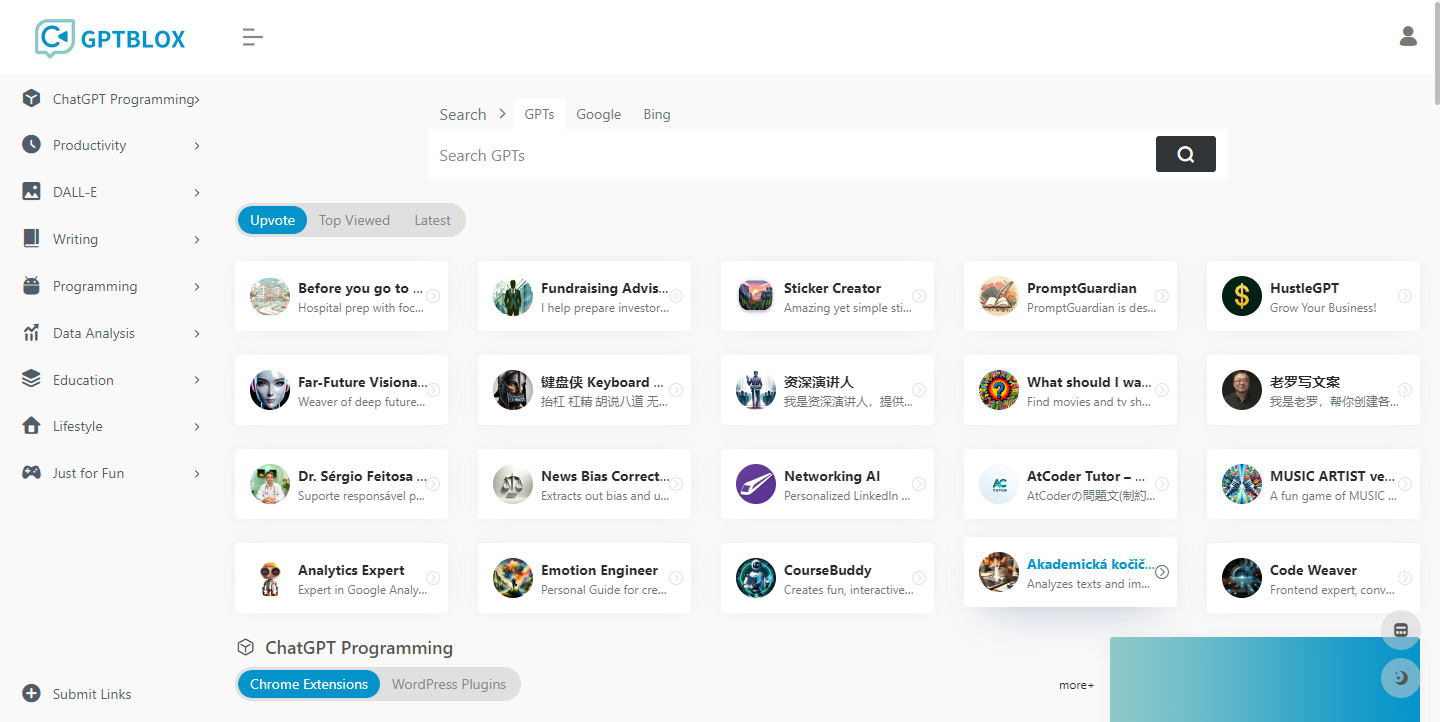Open the Fundraising Advisor card
This screenshot has height=722, width=1440.
(584, 296)
